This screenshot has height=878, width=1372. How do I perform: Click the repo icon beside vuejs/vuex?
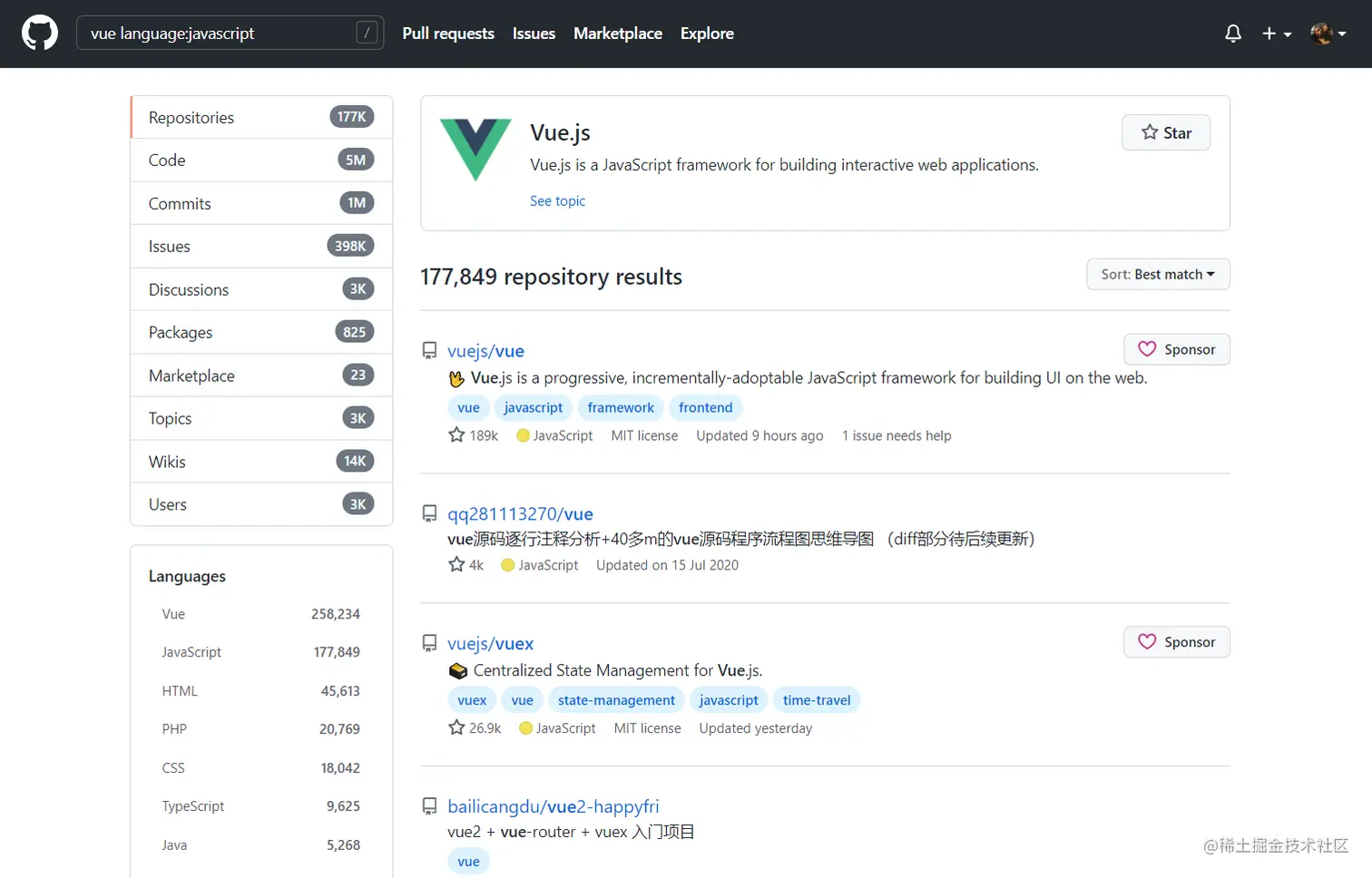coord(429,643)
